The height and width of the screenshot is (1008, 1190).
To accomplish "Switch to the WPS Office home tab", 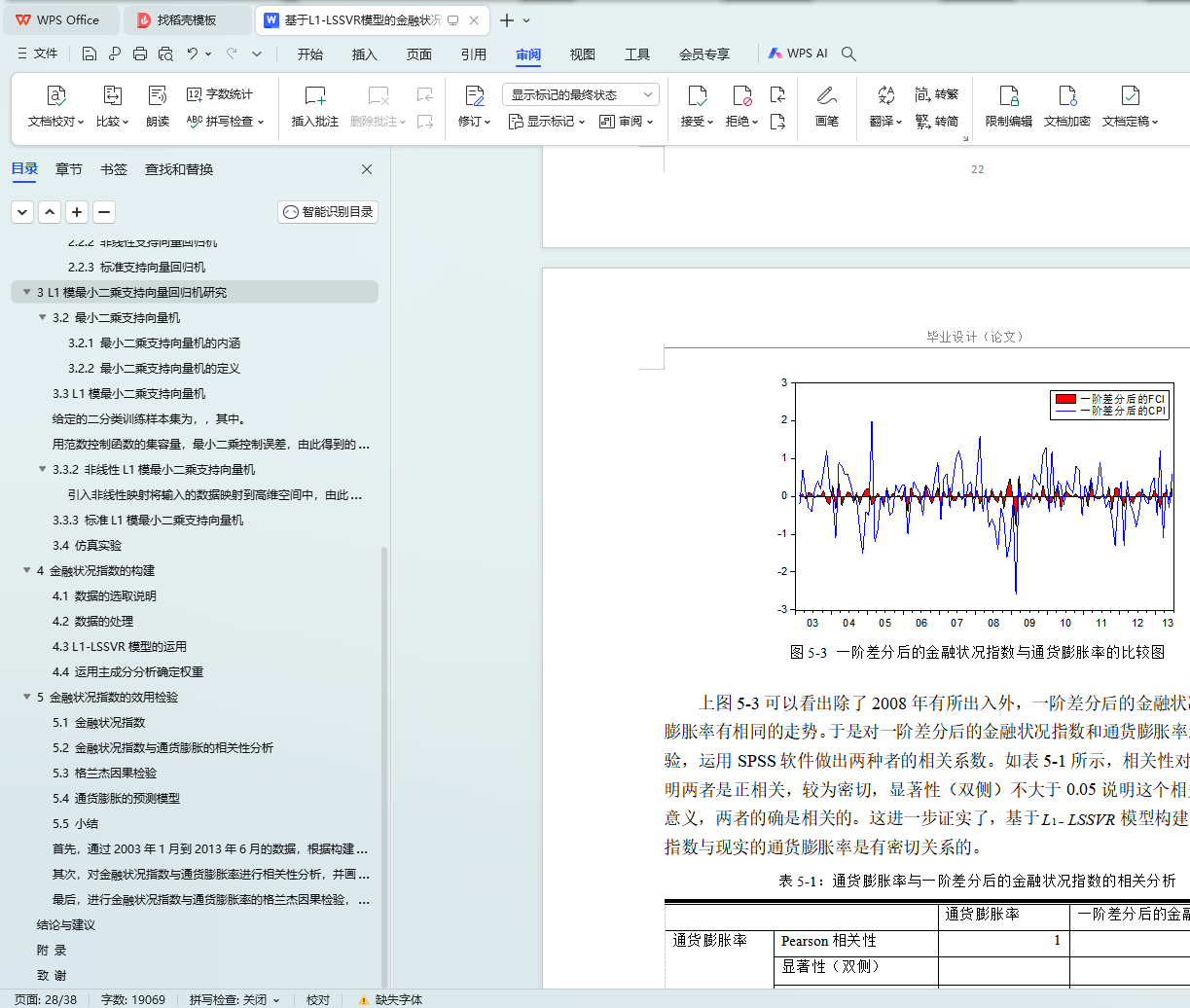I will (x=60, y=19).
